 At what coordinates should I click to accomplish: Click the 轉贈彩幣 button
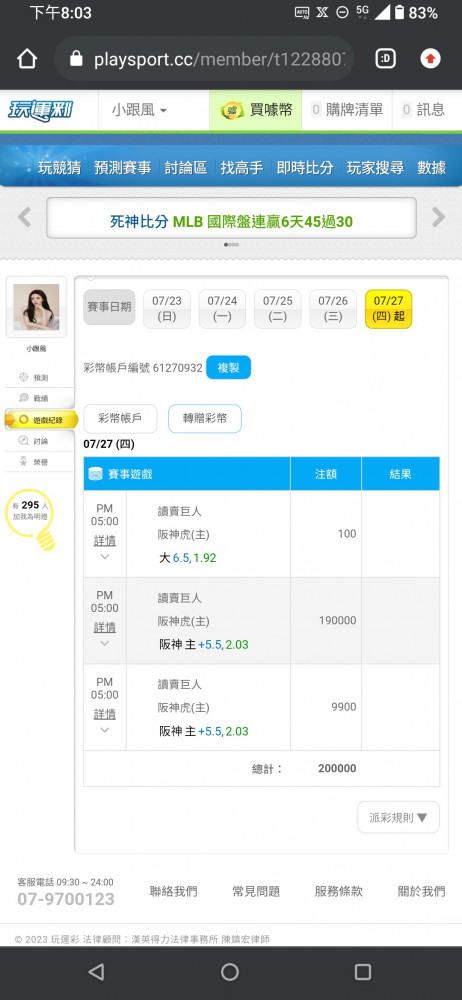tap(205, 418)
